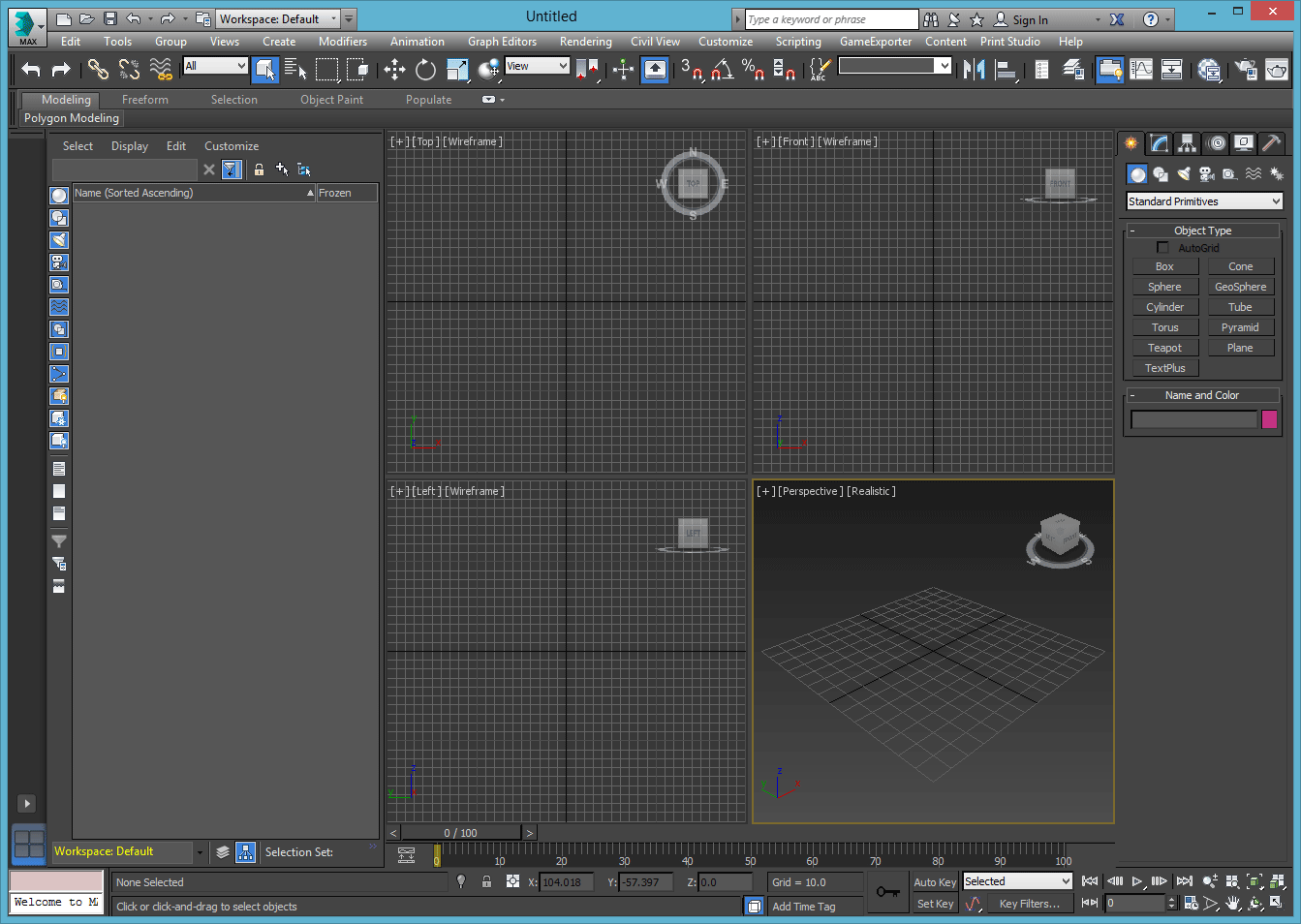The image size is (1301, 924).
Task: Click the Select and Place tool
Action: [489, 69]
